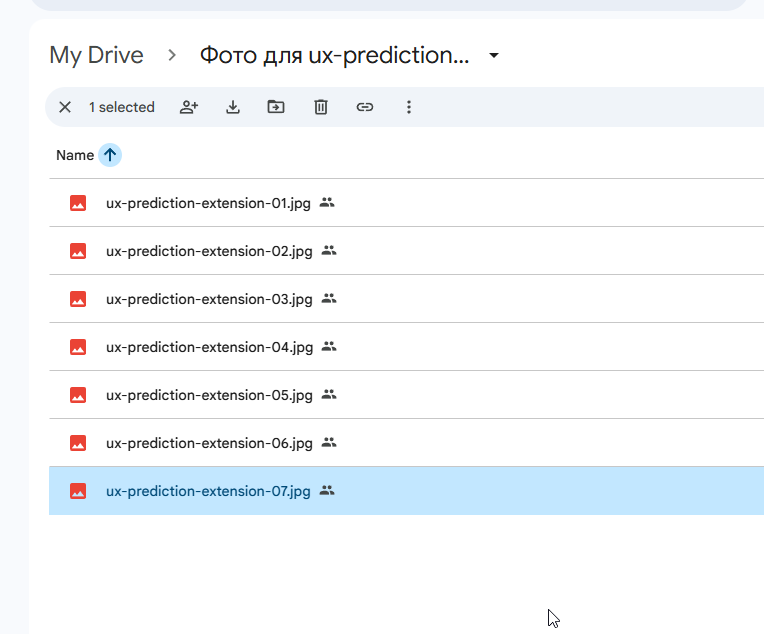
Task: Click shared icon beside ux-prediction-extension-03.jpg
Action: click(329, 298)
